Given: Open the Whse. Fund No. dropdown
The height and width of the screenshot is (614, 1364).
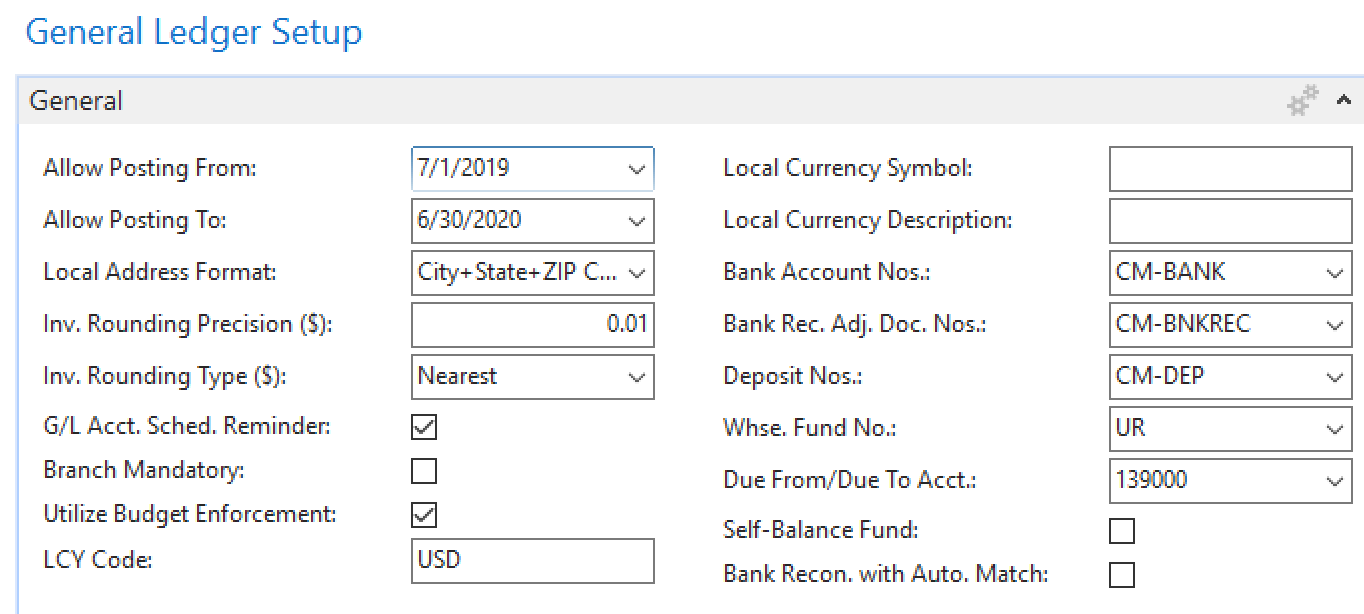Looking at the screenshot, I should [x=1334, y=429].
